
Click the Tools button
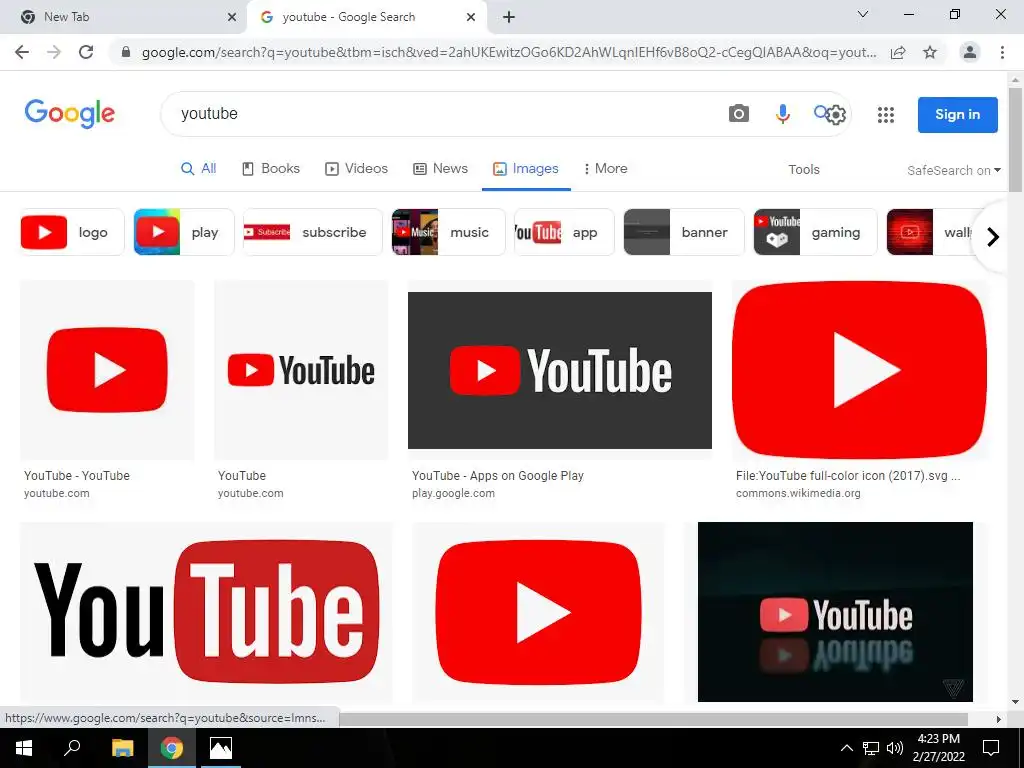point(803,170)
